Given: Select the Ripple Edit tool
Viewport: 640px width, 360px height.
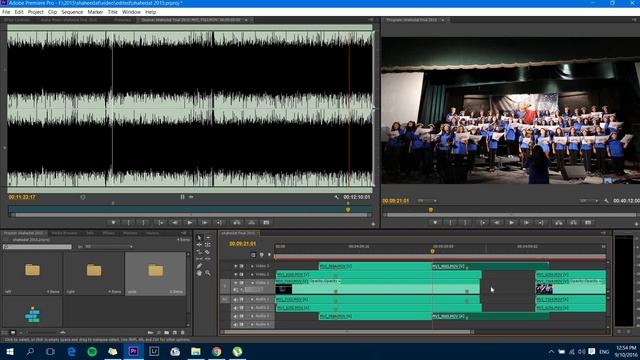Looking at the screenshot, I should click(x=199, y=244).
